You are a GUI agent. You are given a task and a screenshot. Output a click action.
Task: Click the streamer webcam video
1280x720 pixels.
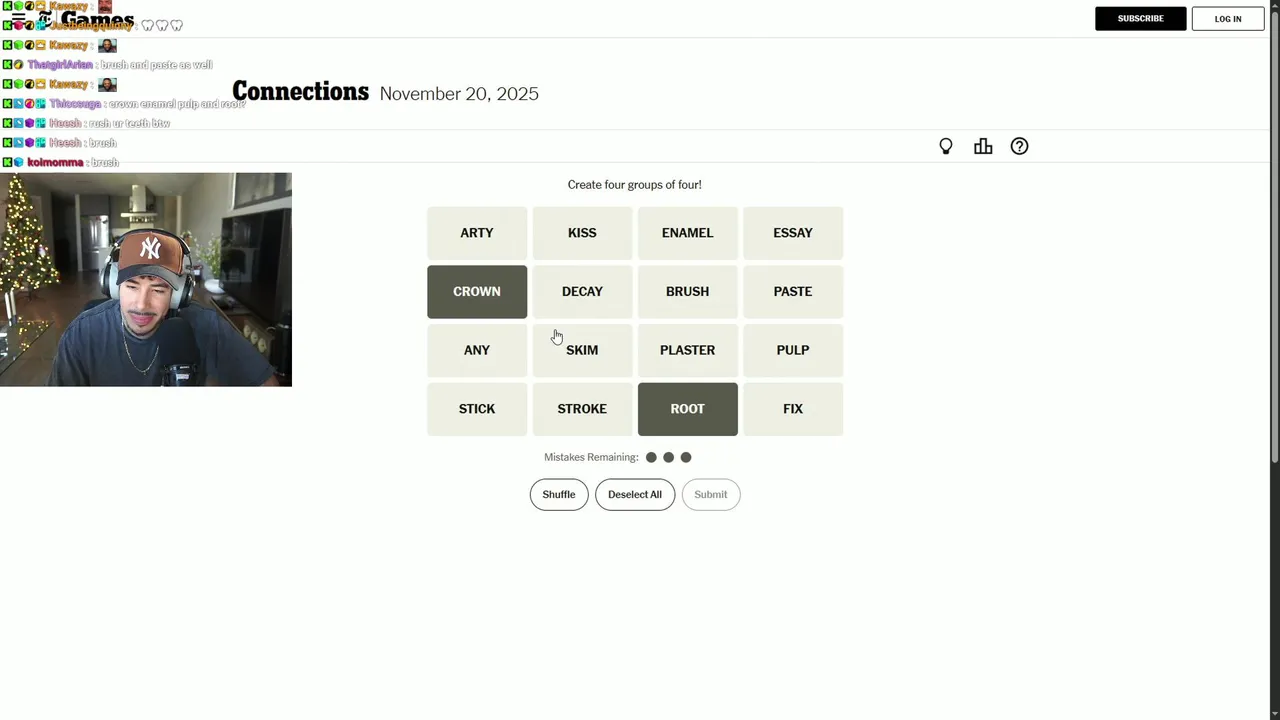pos(146,280)
